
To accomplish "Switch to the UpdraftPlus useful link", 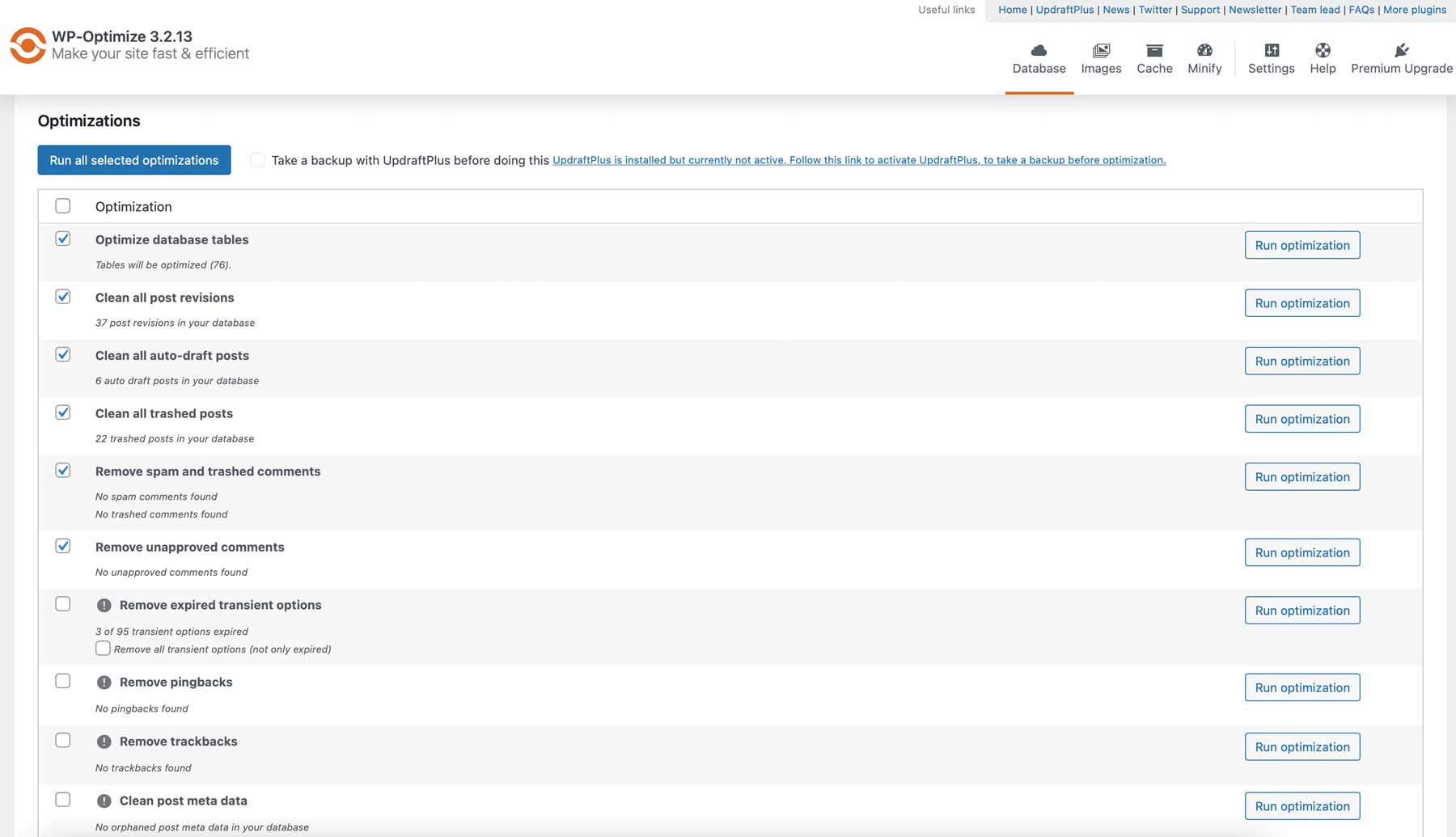I will (1065, 10).
